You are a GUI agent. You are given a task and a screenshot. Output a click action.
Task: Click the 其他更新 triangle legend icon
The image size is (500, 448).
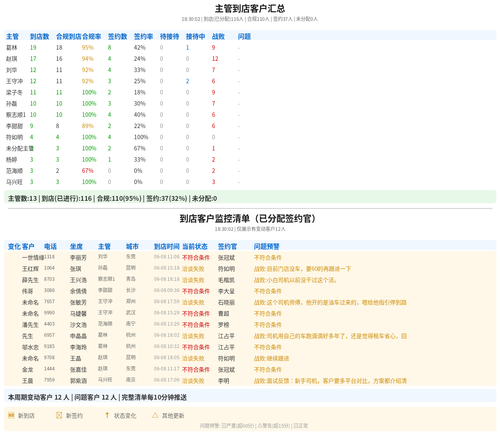click(x=155, y=415)
